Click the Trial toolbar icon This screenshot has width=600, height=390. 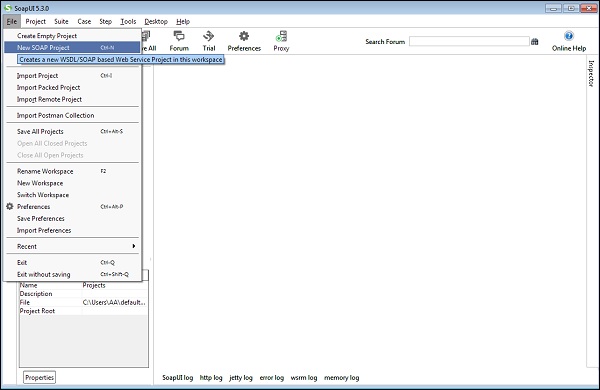(209, 36)
